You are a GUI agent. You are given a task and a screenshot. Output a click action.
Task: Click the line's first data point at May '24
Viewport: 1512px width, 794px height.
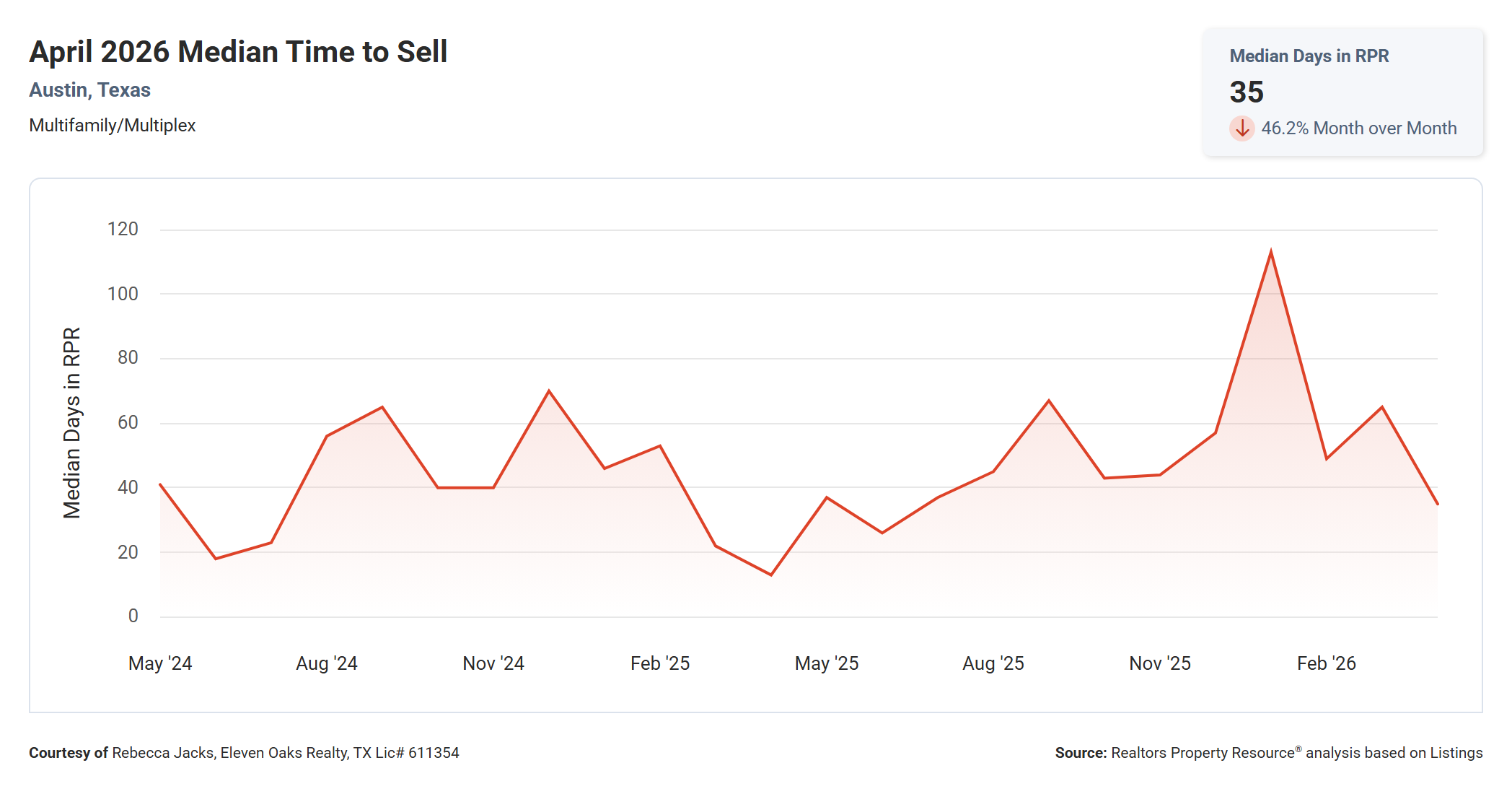coord(160,484)
